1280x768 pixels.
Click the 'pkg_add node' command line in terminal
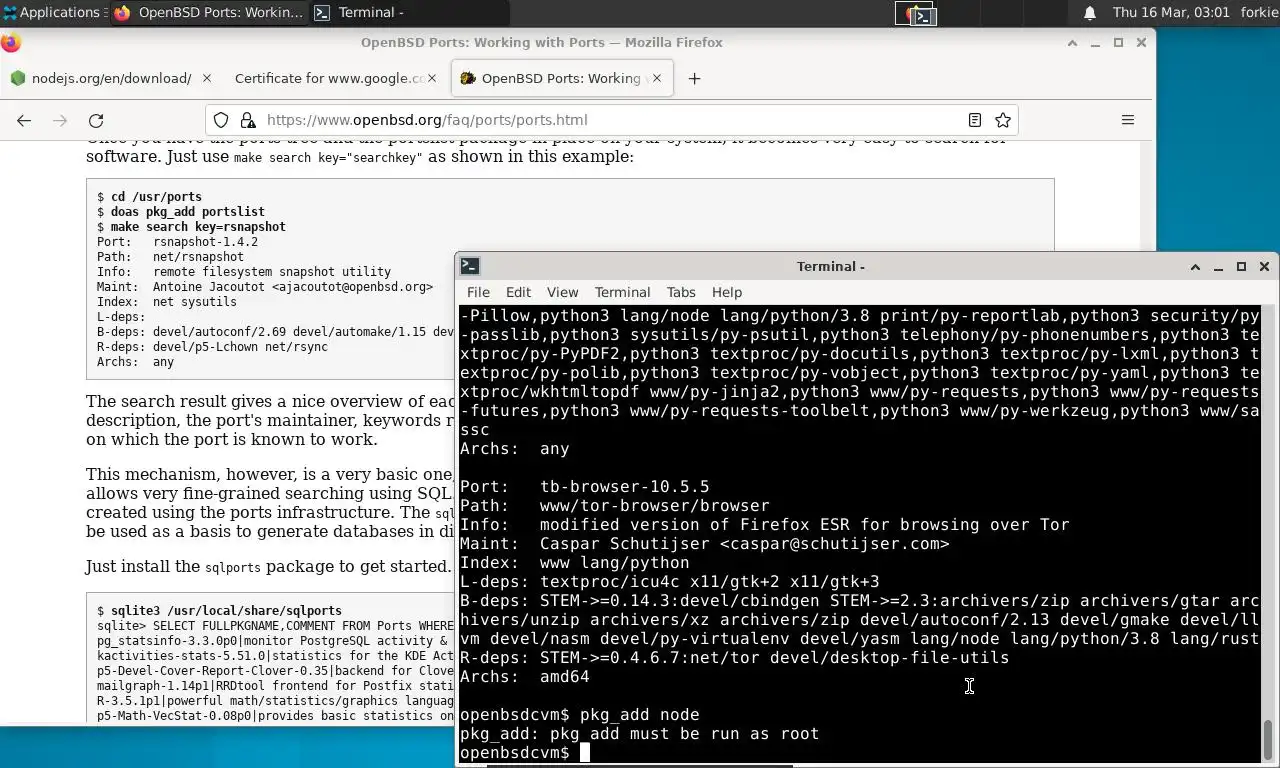(x=579, y=715)
